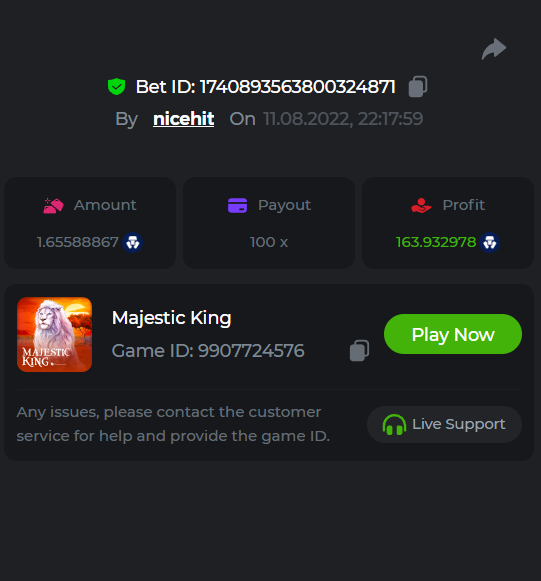Click the Play Now button
Screen dimensions: 541x581
[453, 334]
